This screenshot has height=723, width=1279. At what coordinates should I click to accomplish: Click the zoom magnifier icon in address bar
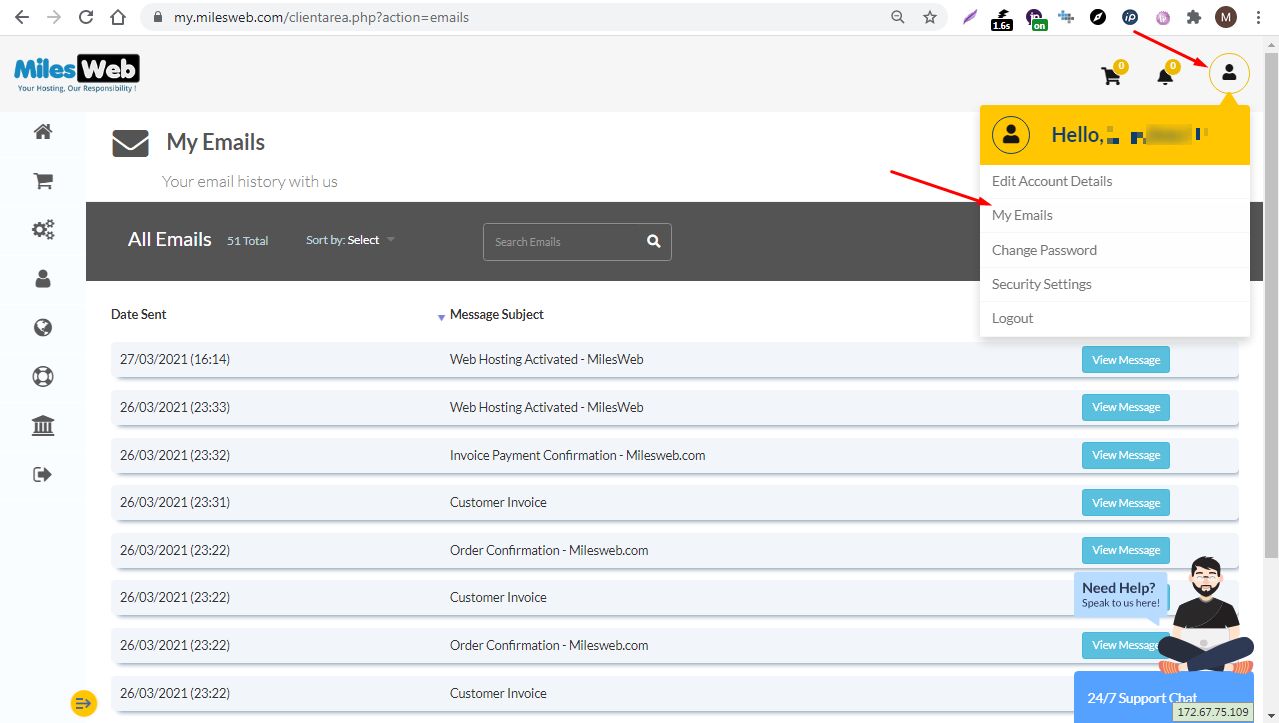click(x=898, y=17)
